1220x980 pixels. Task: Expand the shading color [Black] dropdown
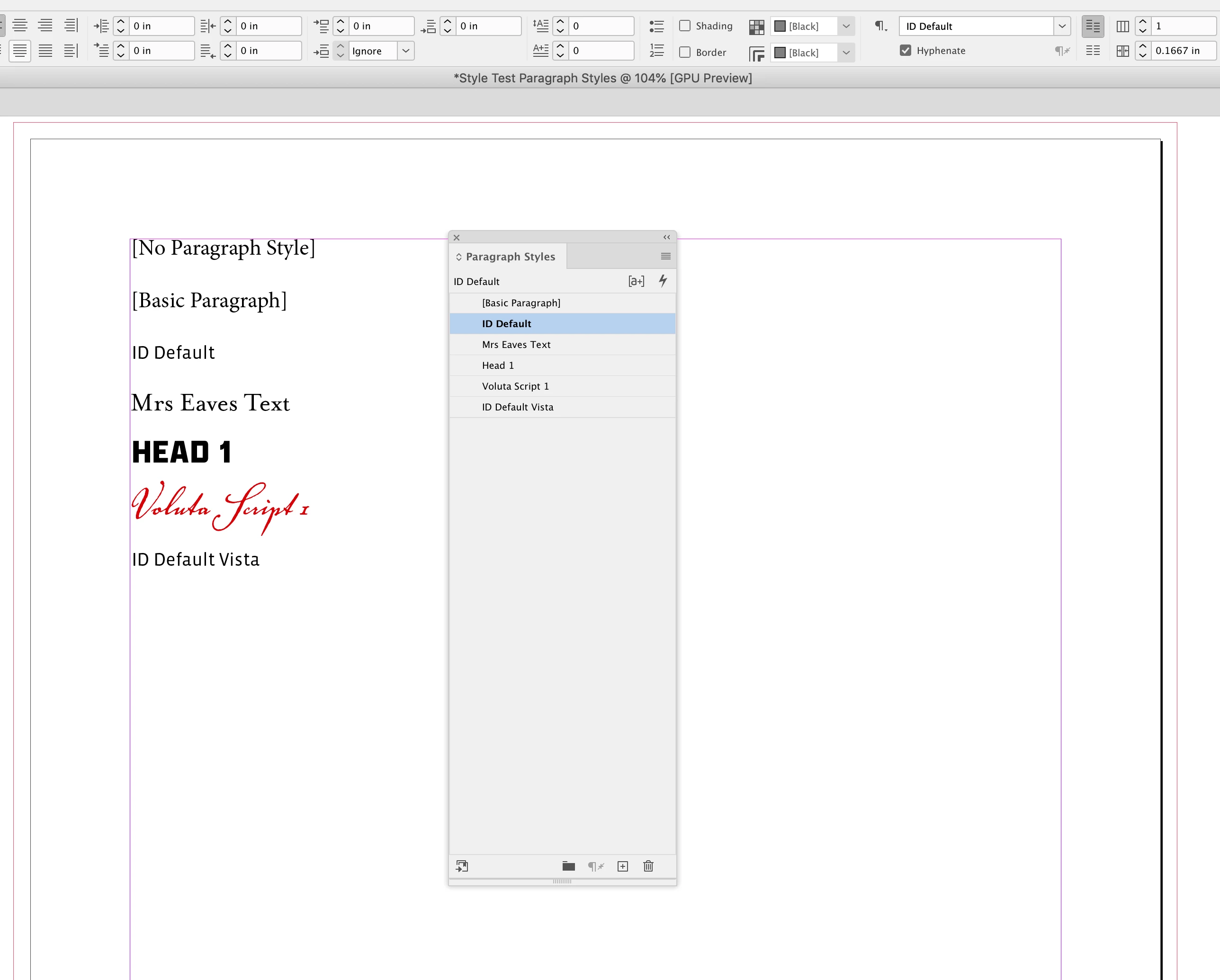point(846,26)
